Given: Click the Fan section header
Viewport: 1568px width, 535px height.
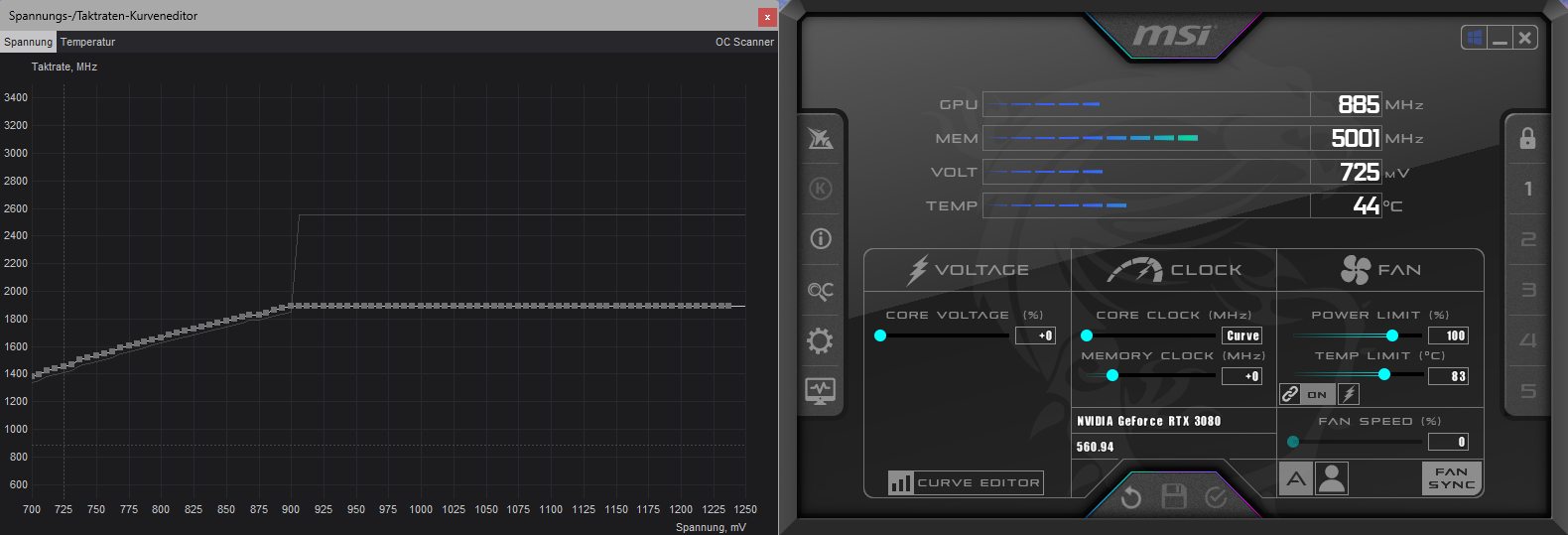Looking at the screenshot, I should pos(1380,269).
